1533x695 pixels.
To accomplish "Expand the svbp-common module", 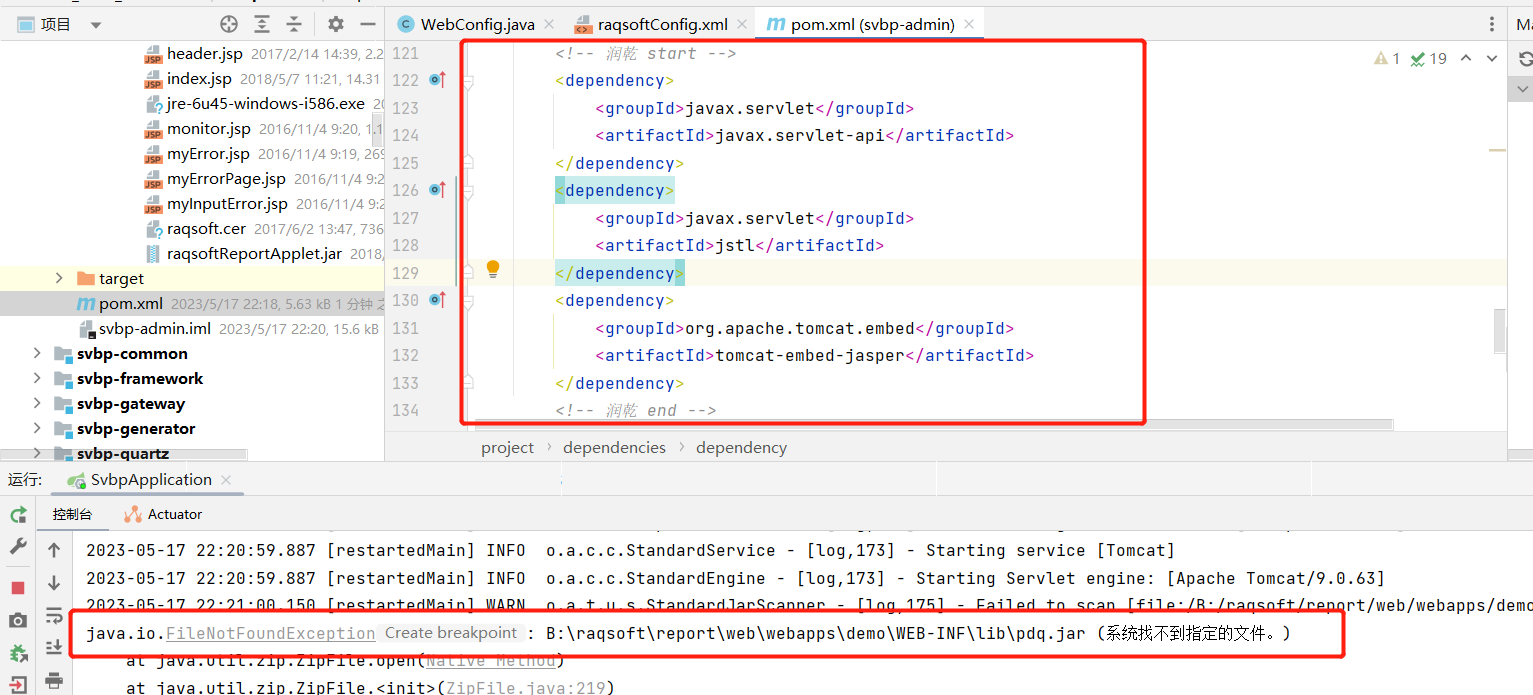I will tap(37, 354).
